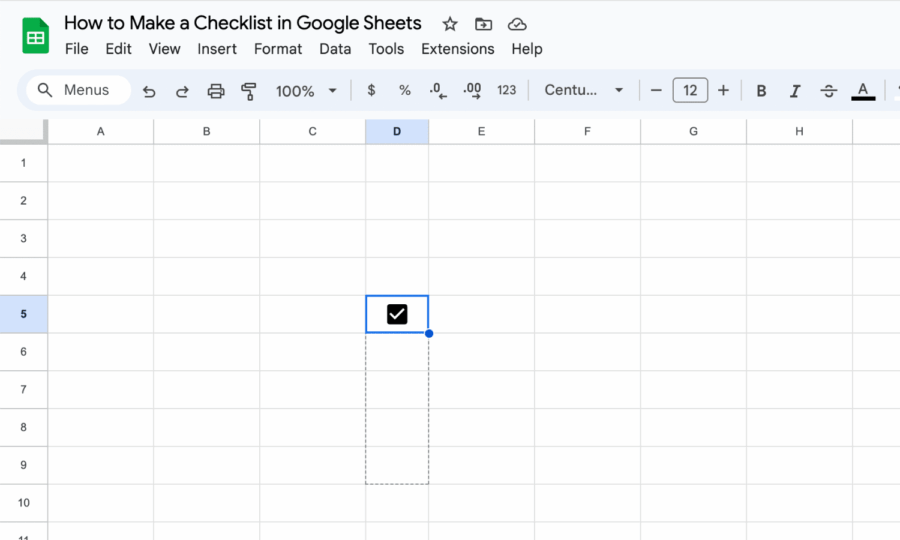The height and width of the screenshot is (540, 900).
Task: Select row 5 header
Action: point(24,314)
